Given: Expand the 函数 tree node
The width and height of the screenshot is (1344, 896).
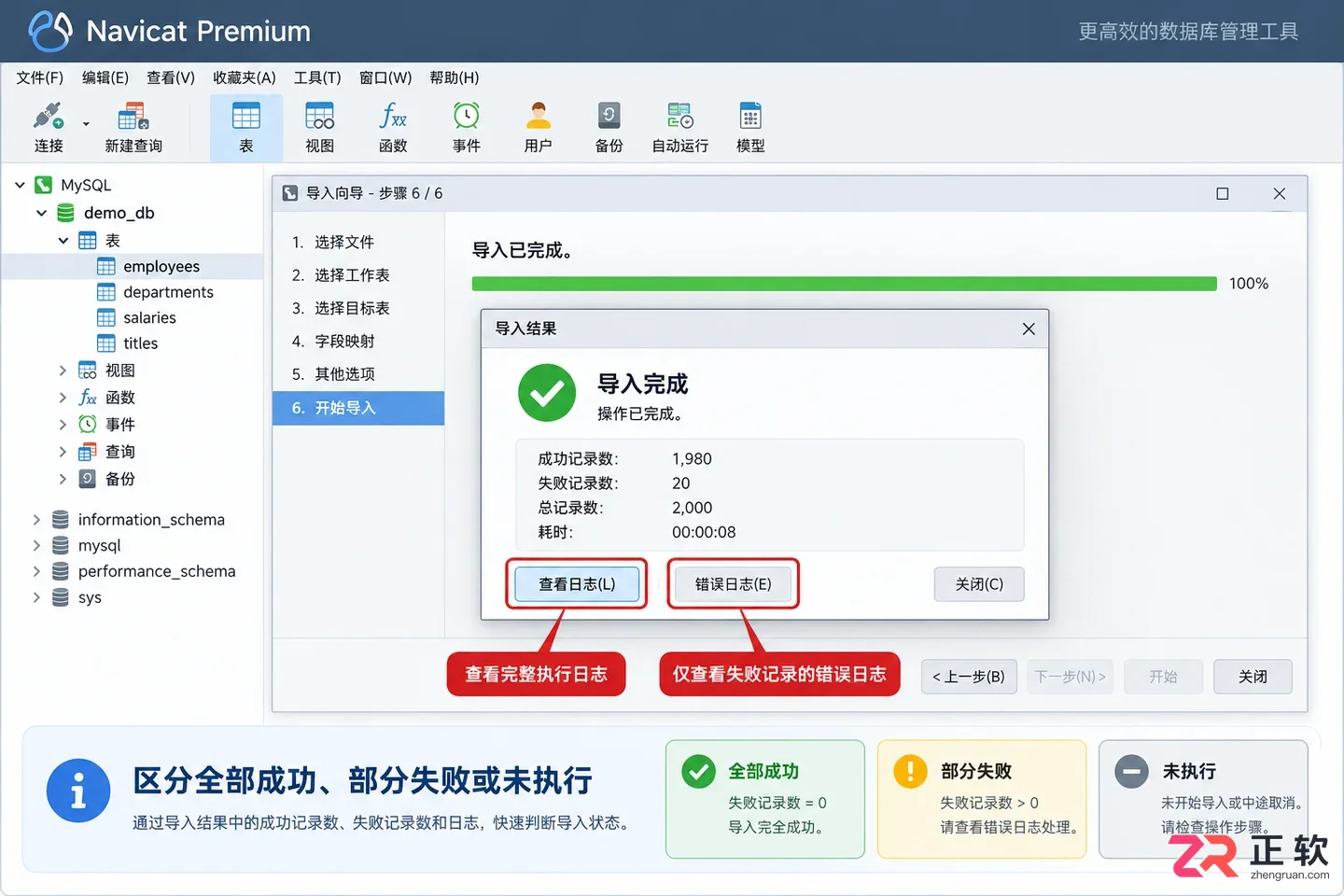Looking at the screenshot, I should tap(63, 398).
